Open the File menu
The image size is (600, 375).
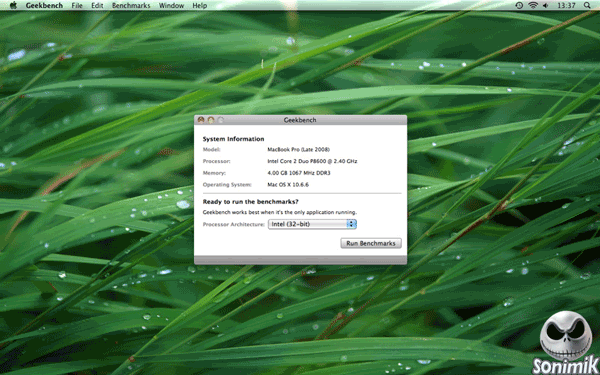77,5
